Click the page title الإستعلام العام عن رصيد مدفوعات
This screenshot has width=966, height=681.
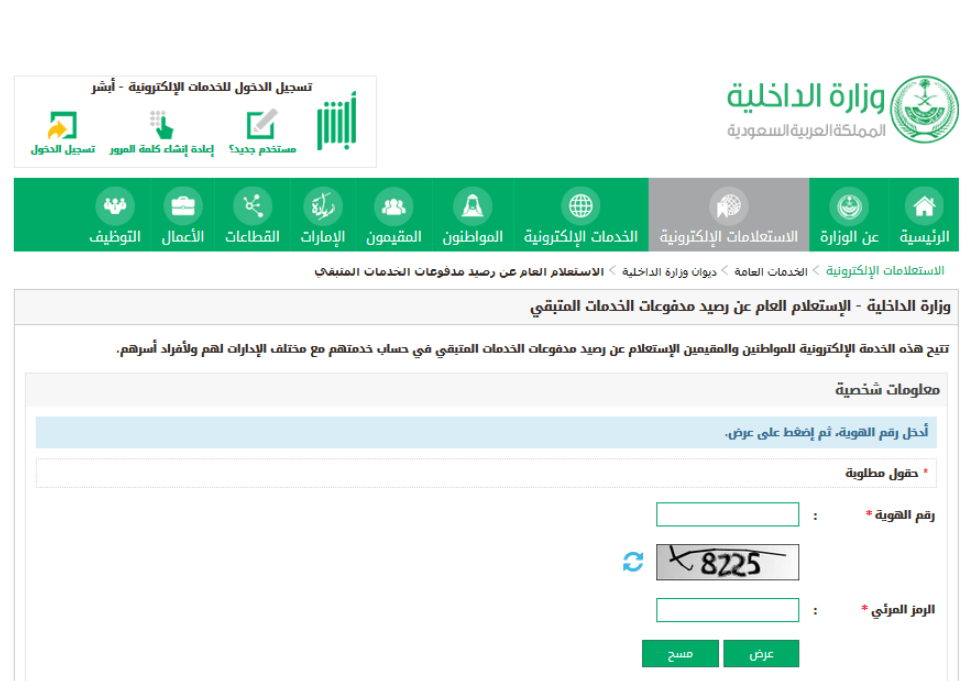coord(740,306)
